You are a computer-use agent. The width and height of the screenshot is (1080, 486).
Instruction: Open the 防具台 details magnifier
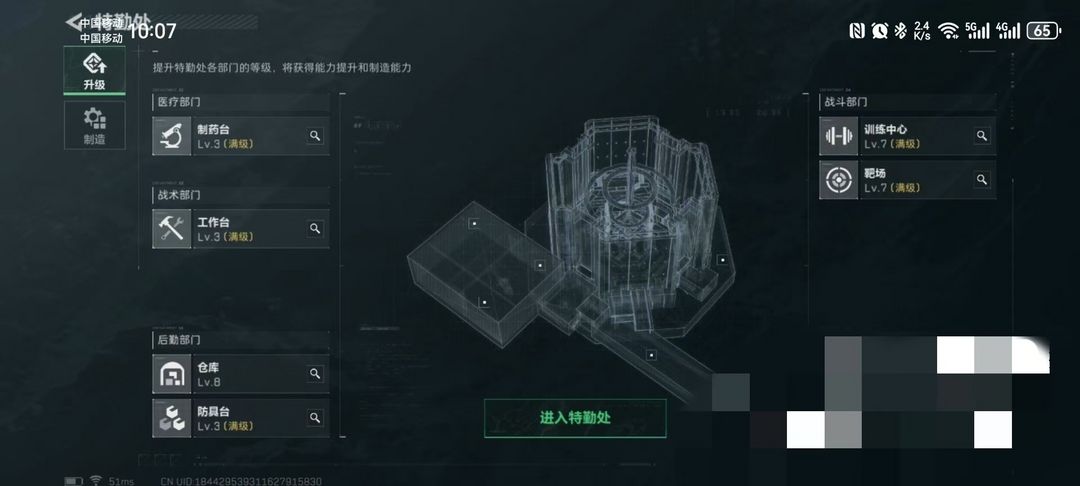[x=315, y=418]
